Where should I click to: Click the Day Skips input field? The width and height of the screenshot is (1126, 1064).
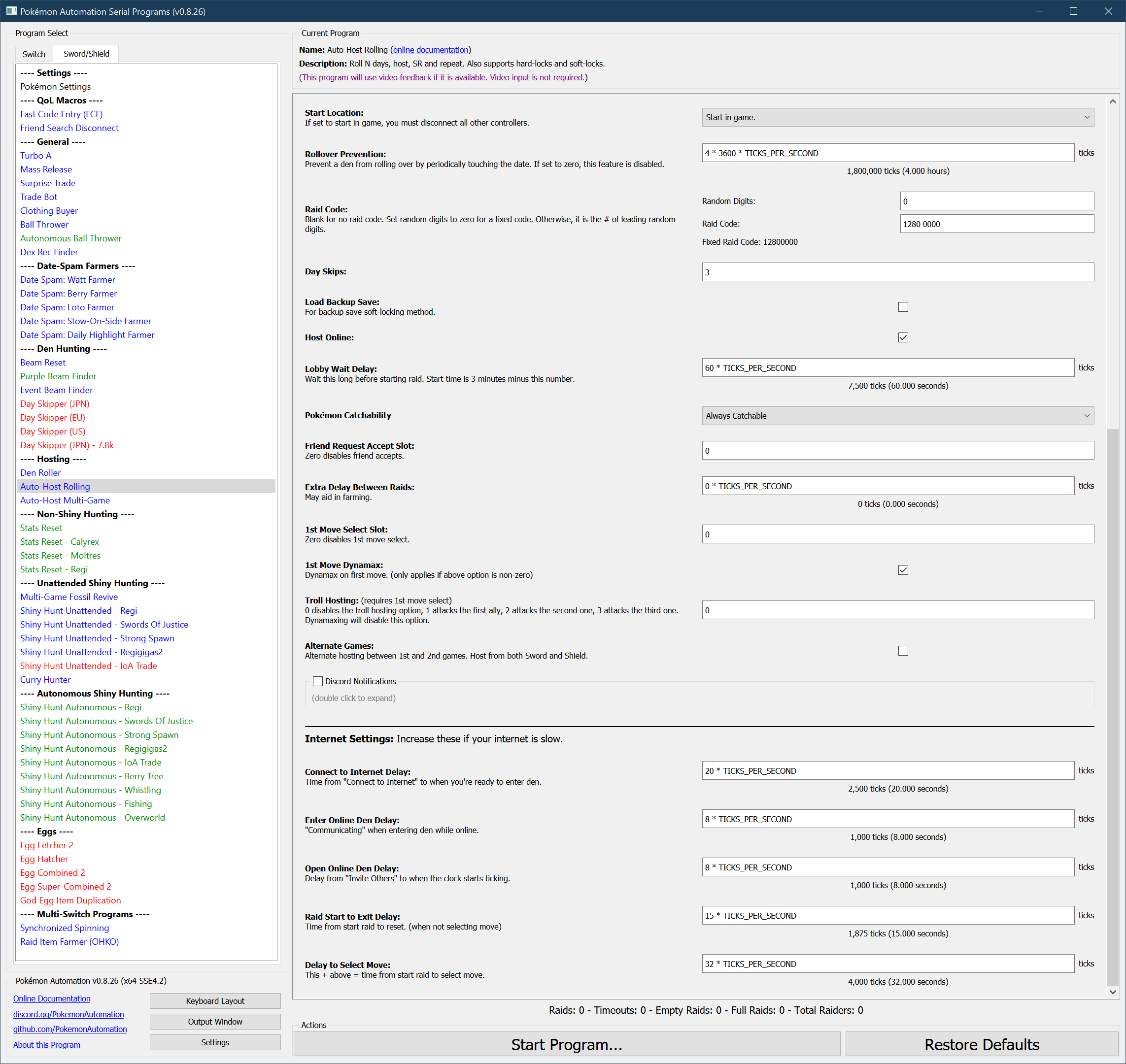pyautogui.click(x=897, y=272)
